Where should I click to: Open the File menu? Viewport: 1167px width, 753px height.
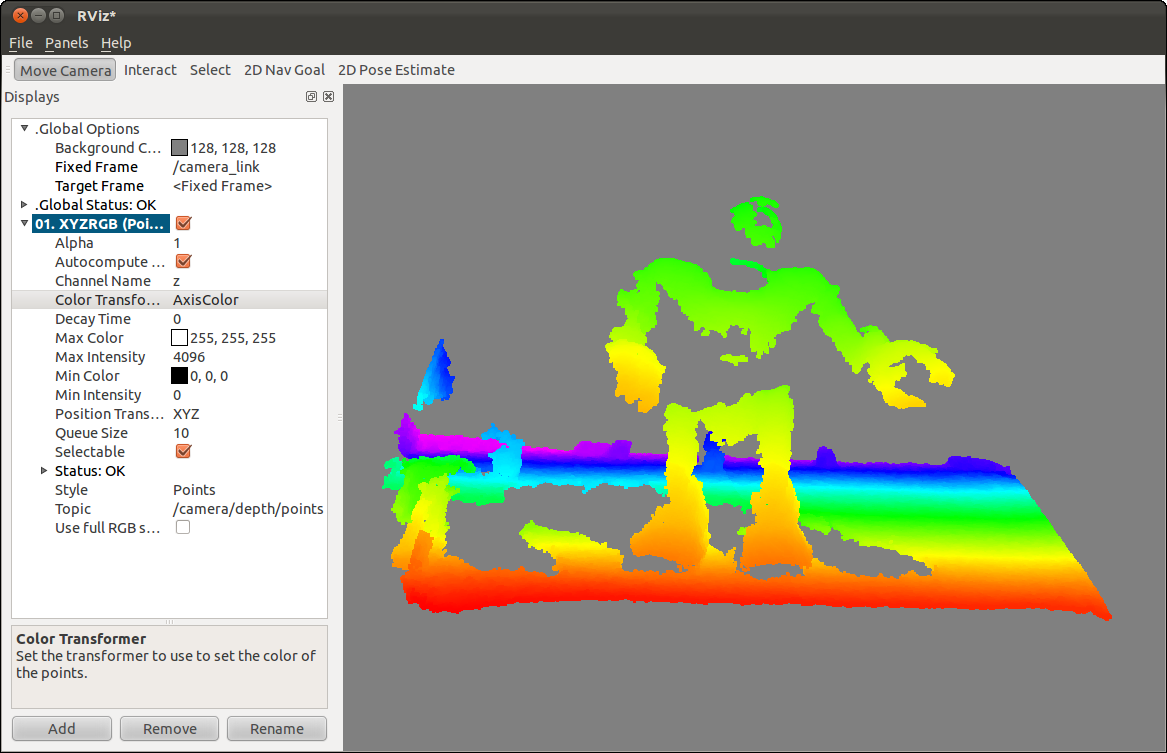[x=21, y=43]
